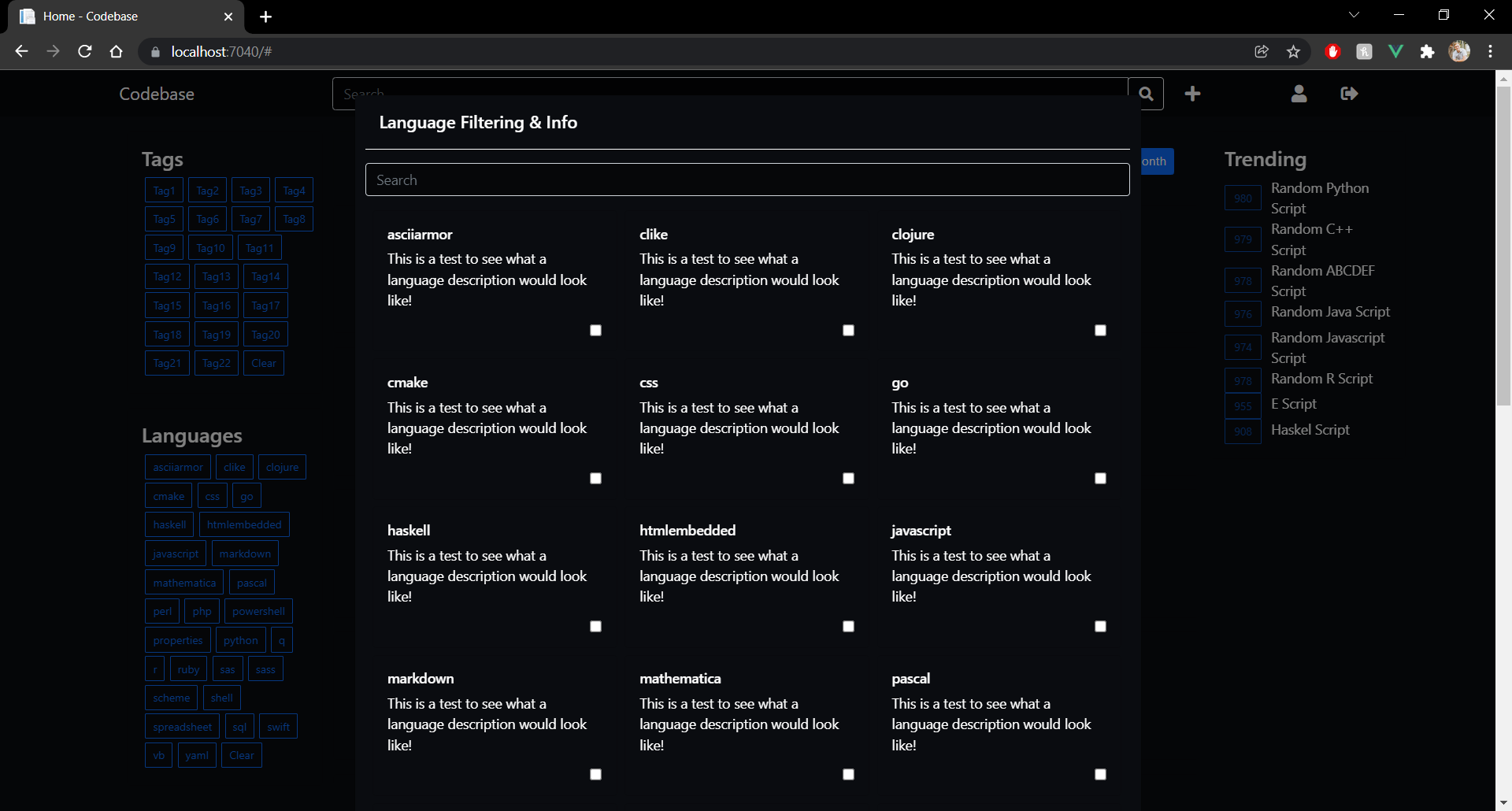This screenshot has height=811, width=1512.
Task: Open the Chrome three-dot menu
Action: (x=1490, y=51)
